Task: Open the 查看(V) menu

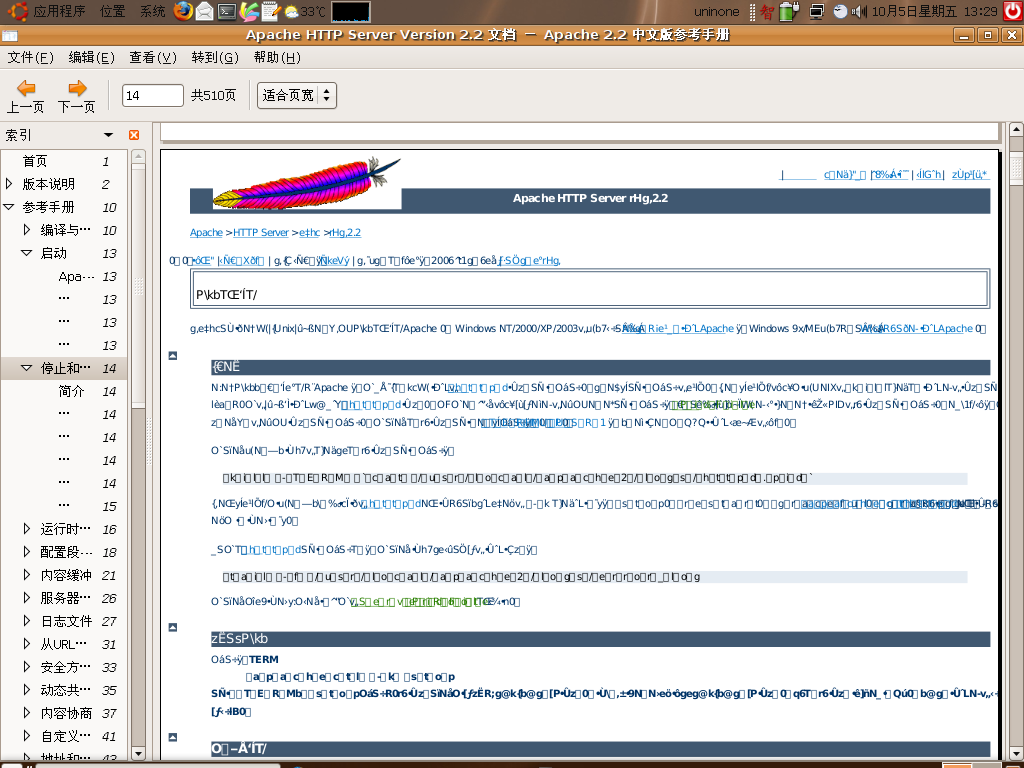Action: pos(153,57)
